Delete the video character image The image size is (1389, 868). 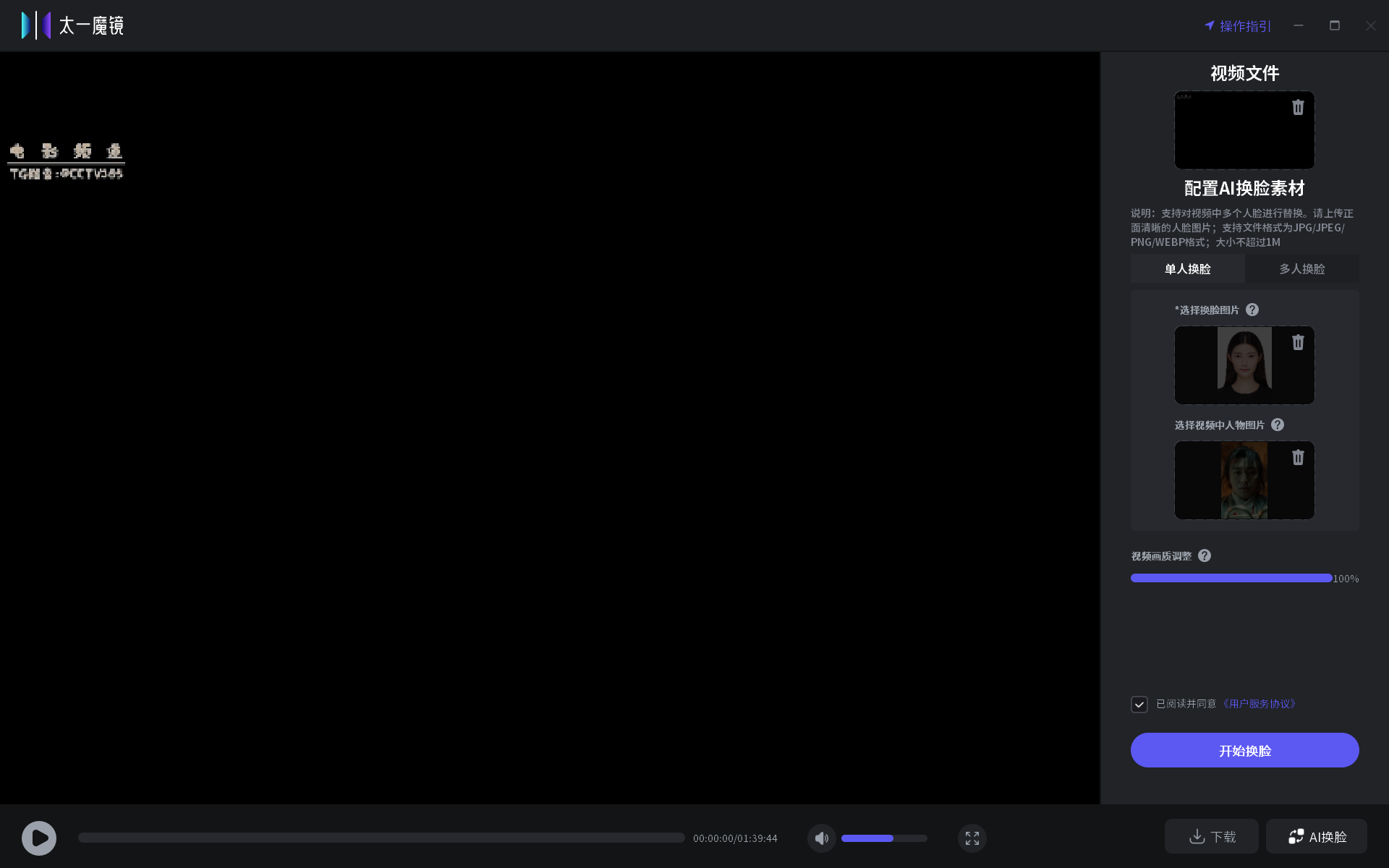coord(1298,457)
